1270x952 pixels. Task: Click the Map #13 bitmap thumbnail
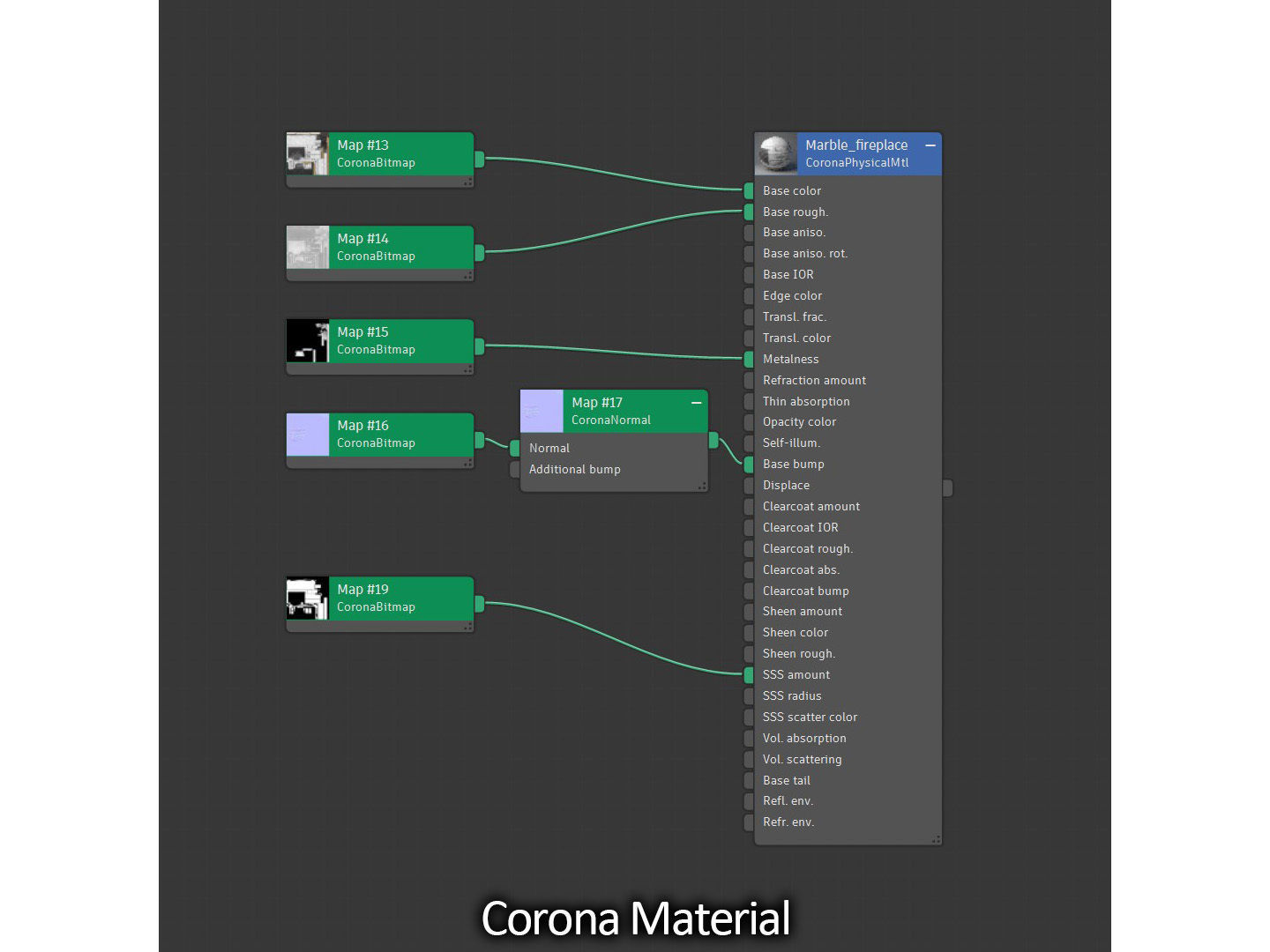point(308,154)
